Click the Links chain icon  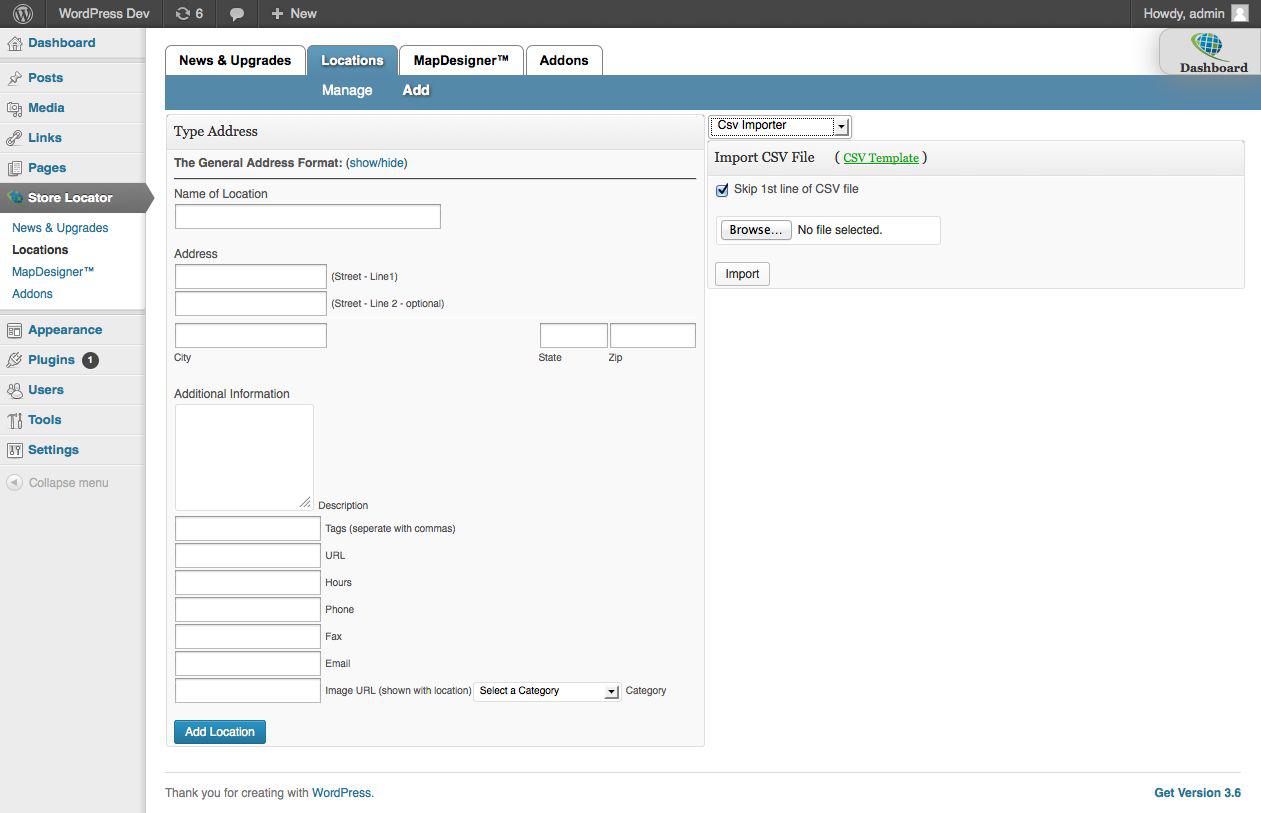click(14, 138)
